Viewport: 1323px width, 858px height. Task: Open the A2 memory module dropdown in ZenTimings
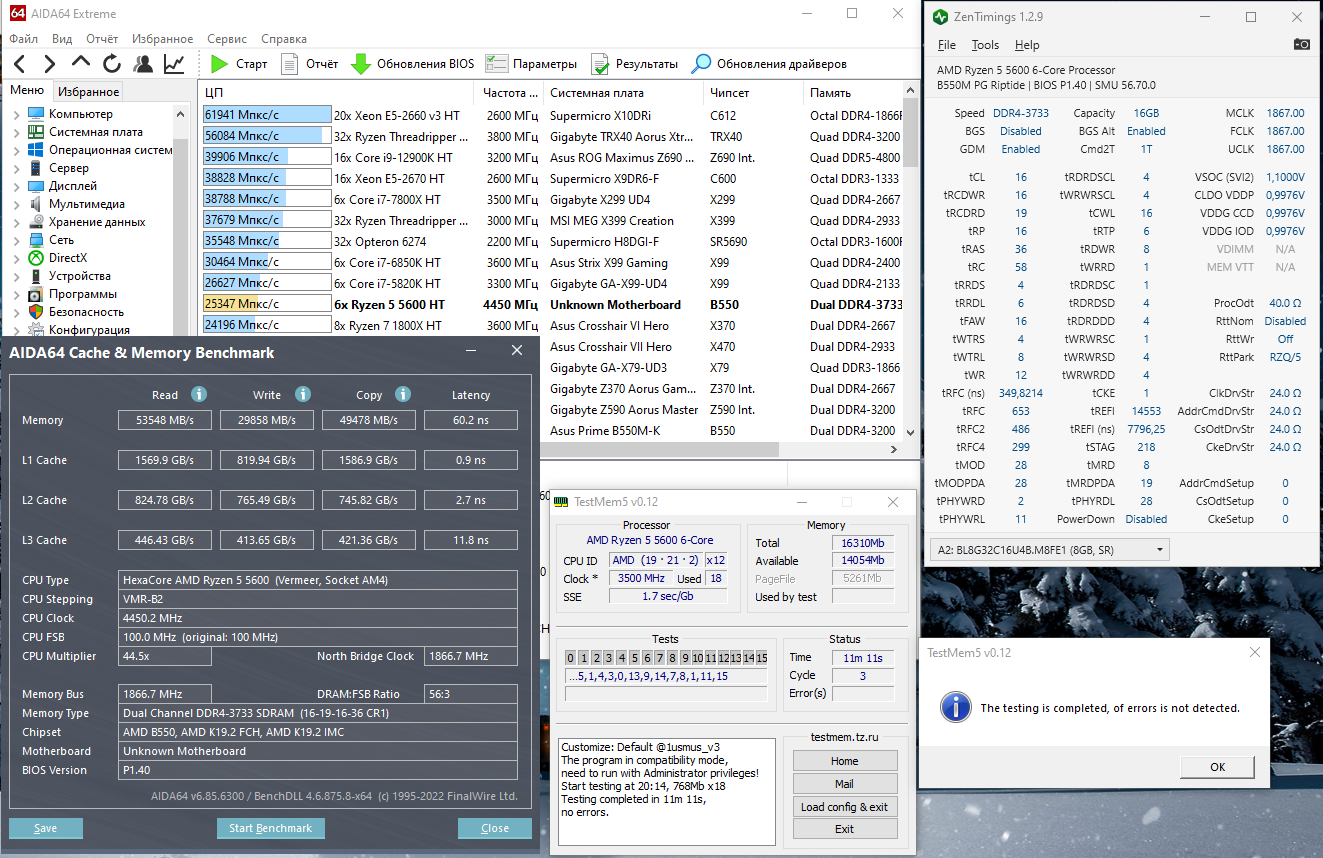tap(1052, 549)
